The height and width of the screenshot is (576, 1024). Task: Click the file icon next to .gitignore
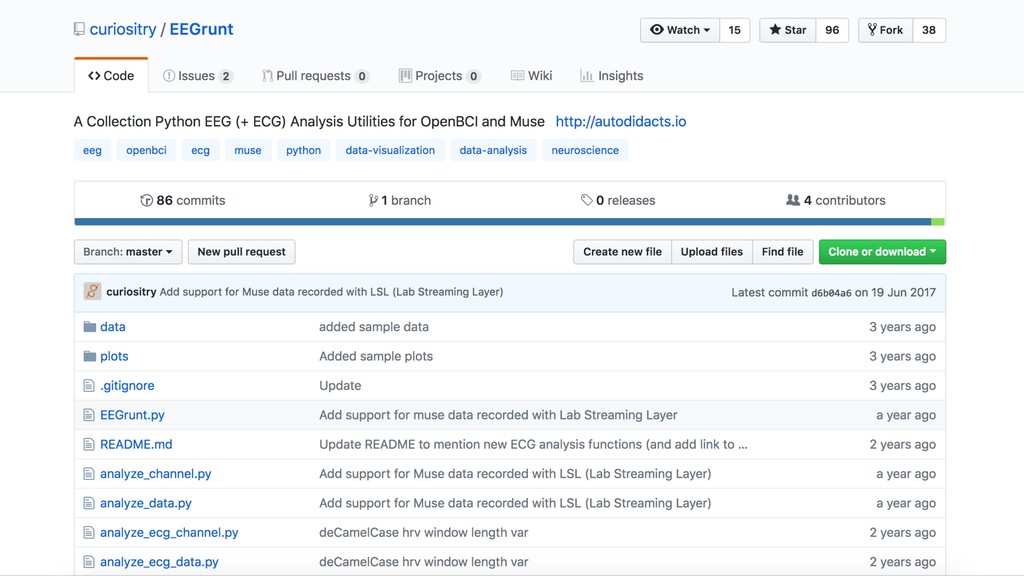pos(89,386)
